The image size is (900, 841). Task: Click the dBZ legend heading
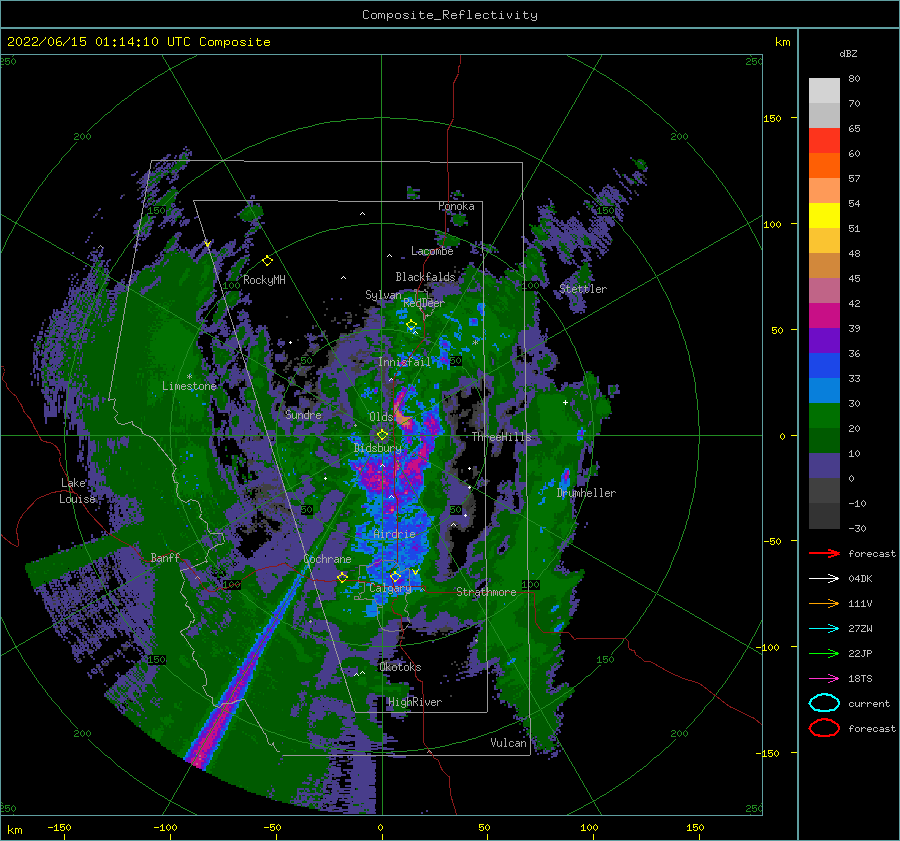(848, 53)
